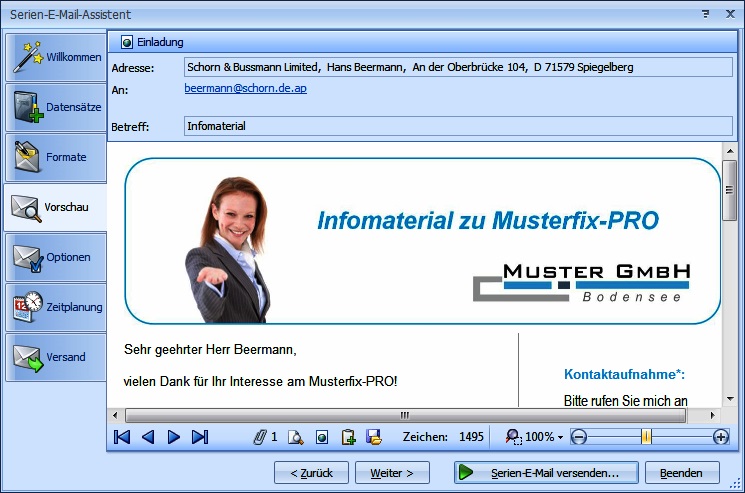Open the Willkommen step

click(x=56, y=57)
